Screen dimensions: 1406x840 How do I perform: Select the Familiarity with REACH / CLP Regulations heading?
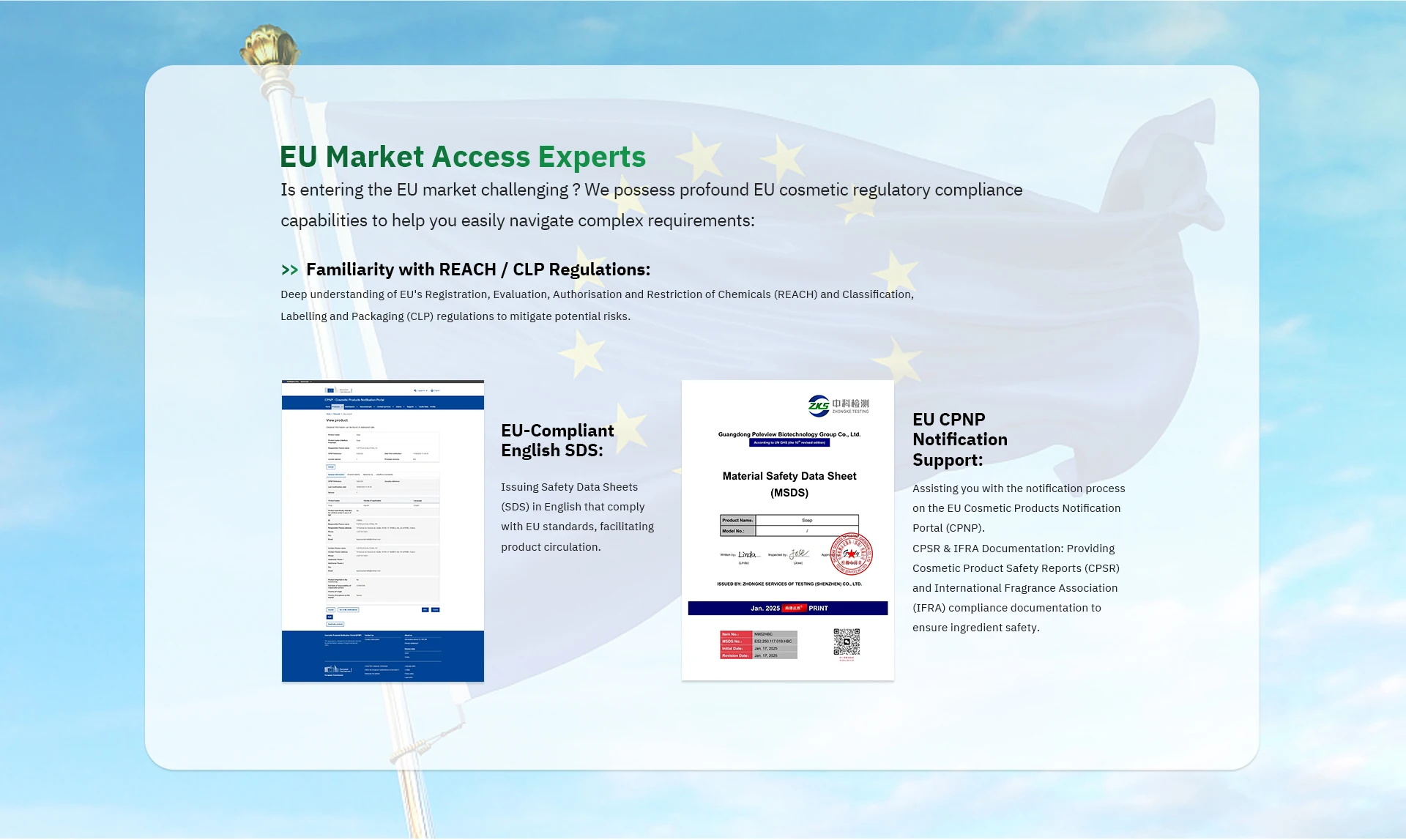[477, 270]
